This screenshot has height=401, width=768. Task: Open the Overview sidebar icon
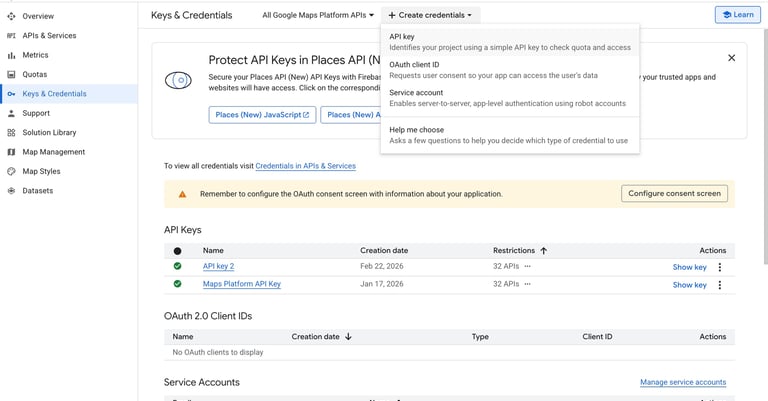pyautogui.click(x=11, y=16)
